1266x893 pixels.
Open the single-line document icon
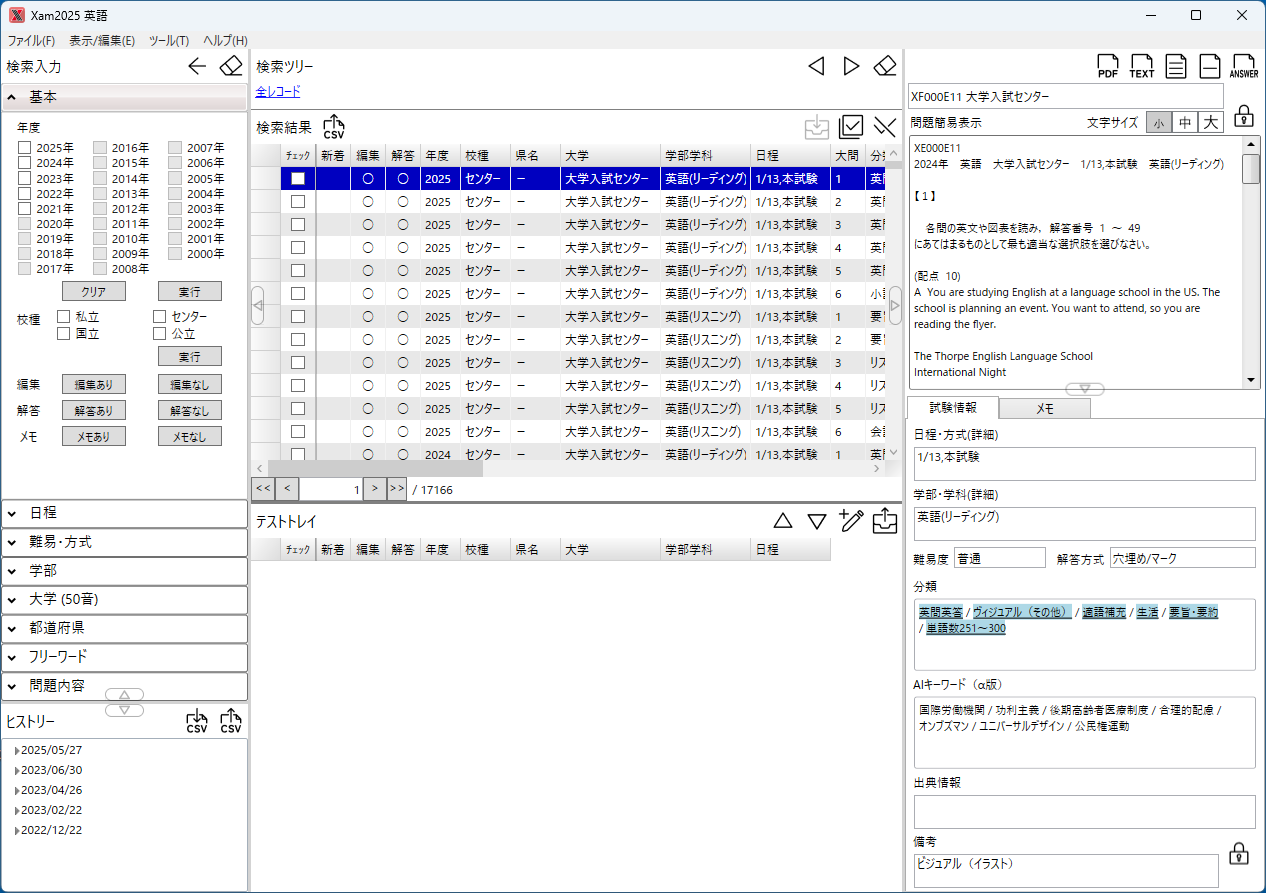(x=1210, y=67)
